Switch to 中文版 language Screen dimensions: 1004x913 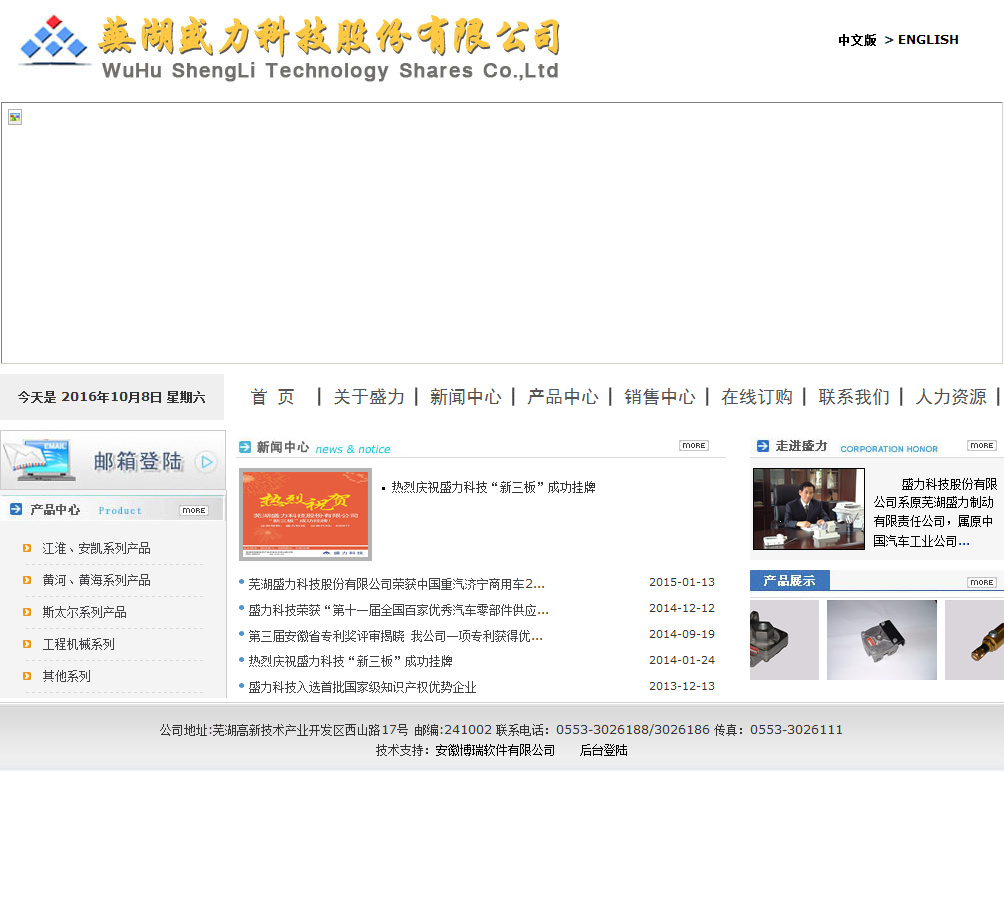click(x=857, y=40)
